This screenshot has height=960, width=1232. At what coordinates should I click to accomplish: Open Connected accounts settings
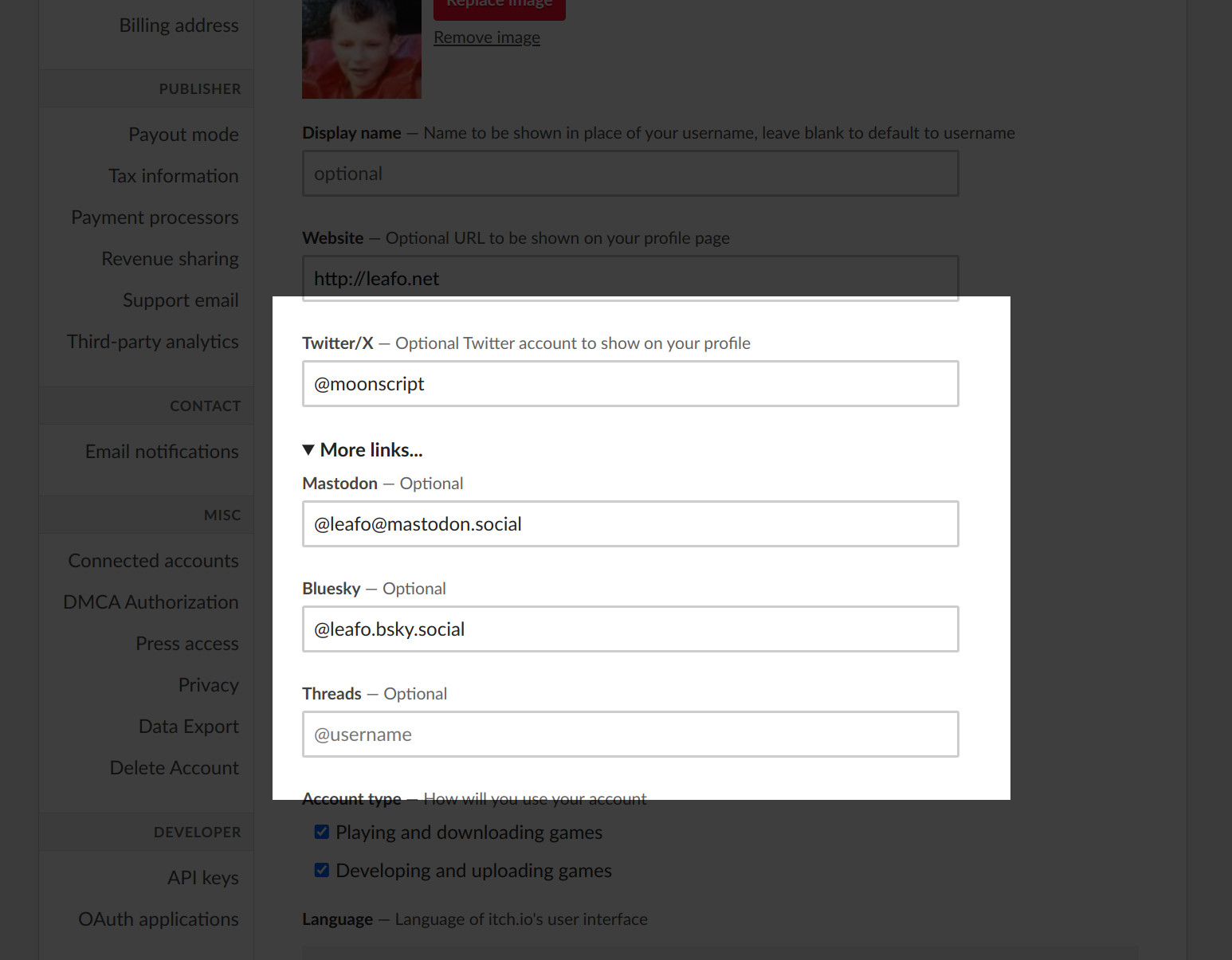(x=153, y=561)
